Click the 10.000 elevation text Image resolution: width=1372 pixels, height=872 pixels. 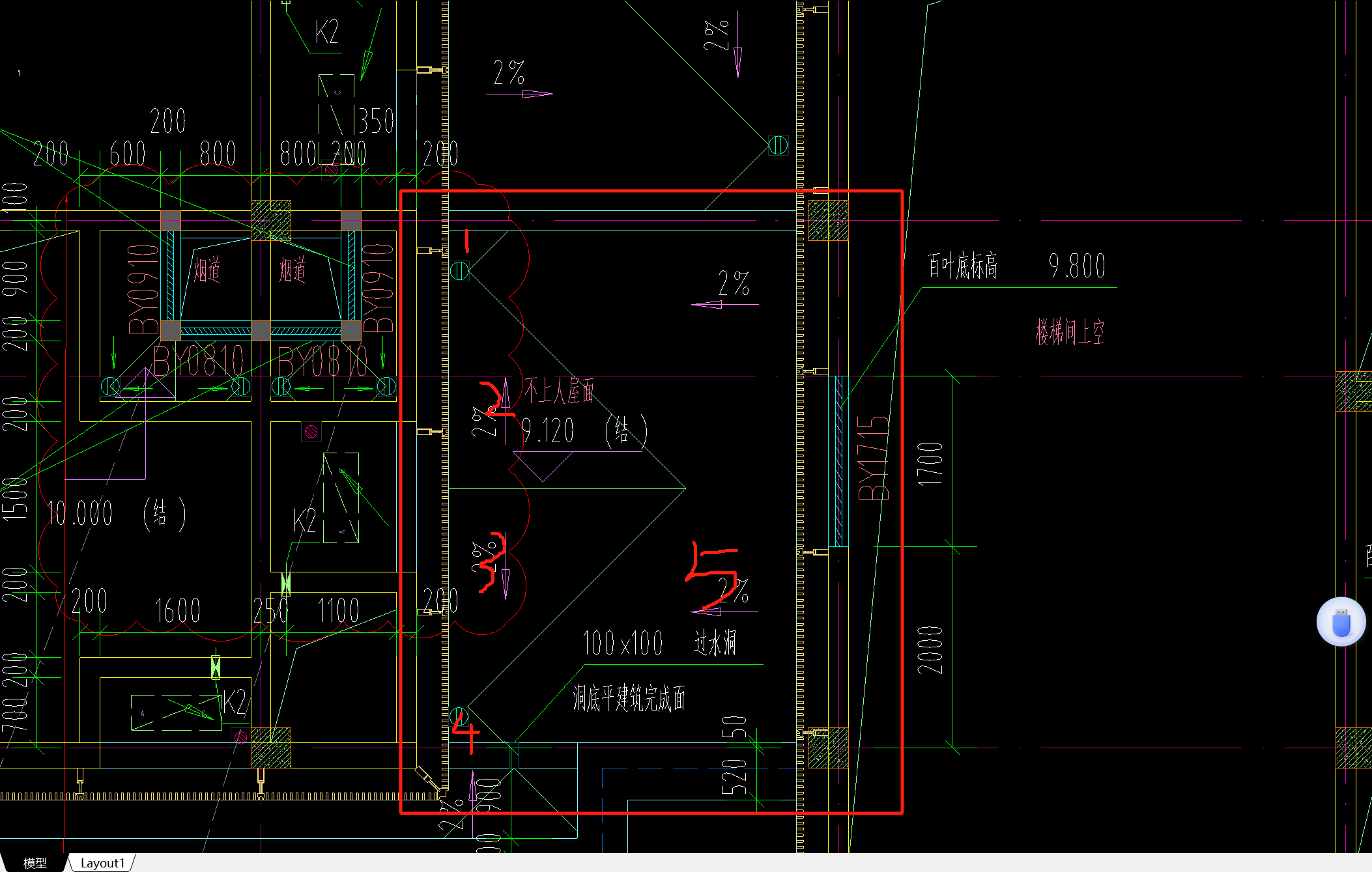click(80, 513)
